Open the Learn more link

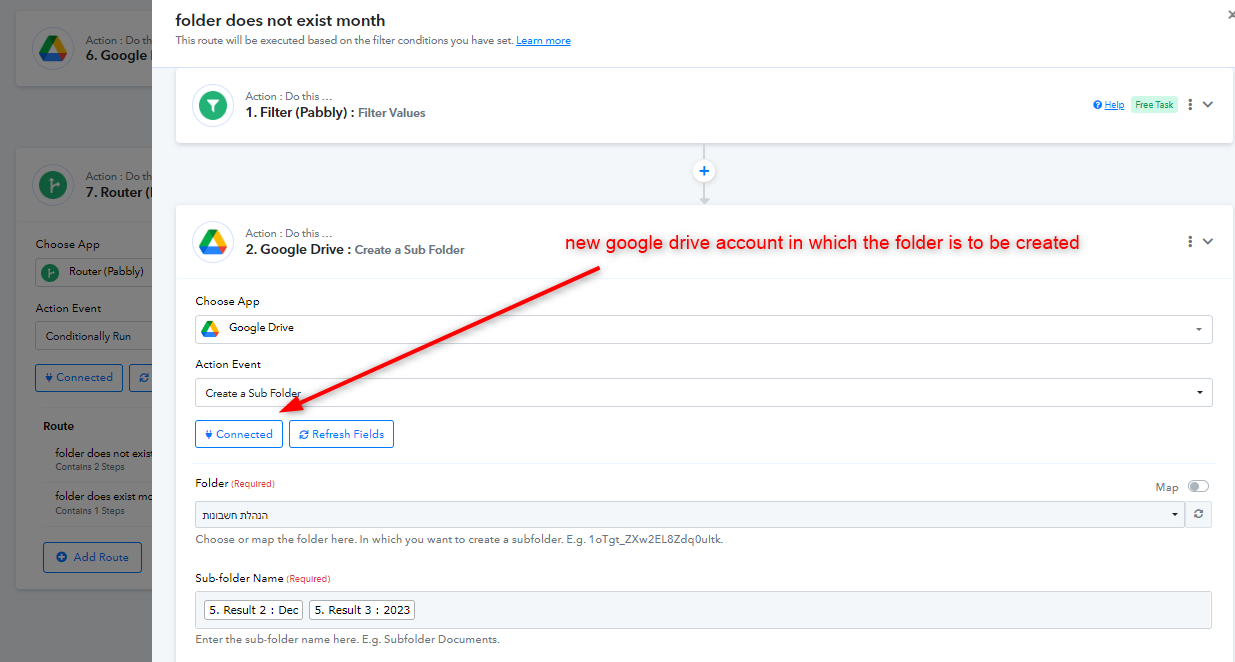point(543,41)
